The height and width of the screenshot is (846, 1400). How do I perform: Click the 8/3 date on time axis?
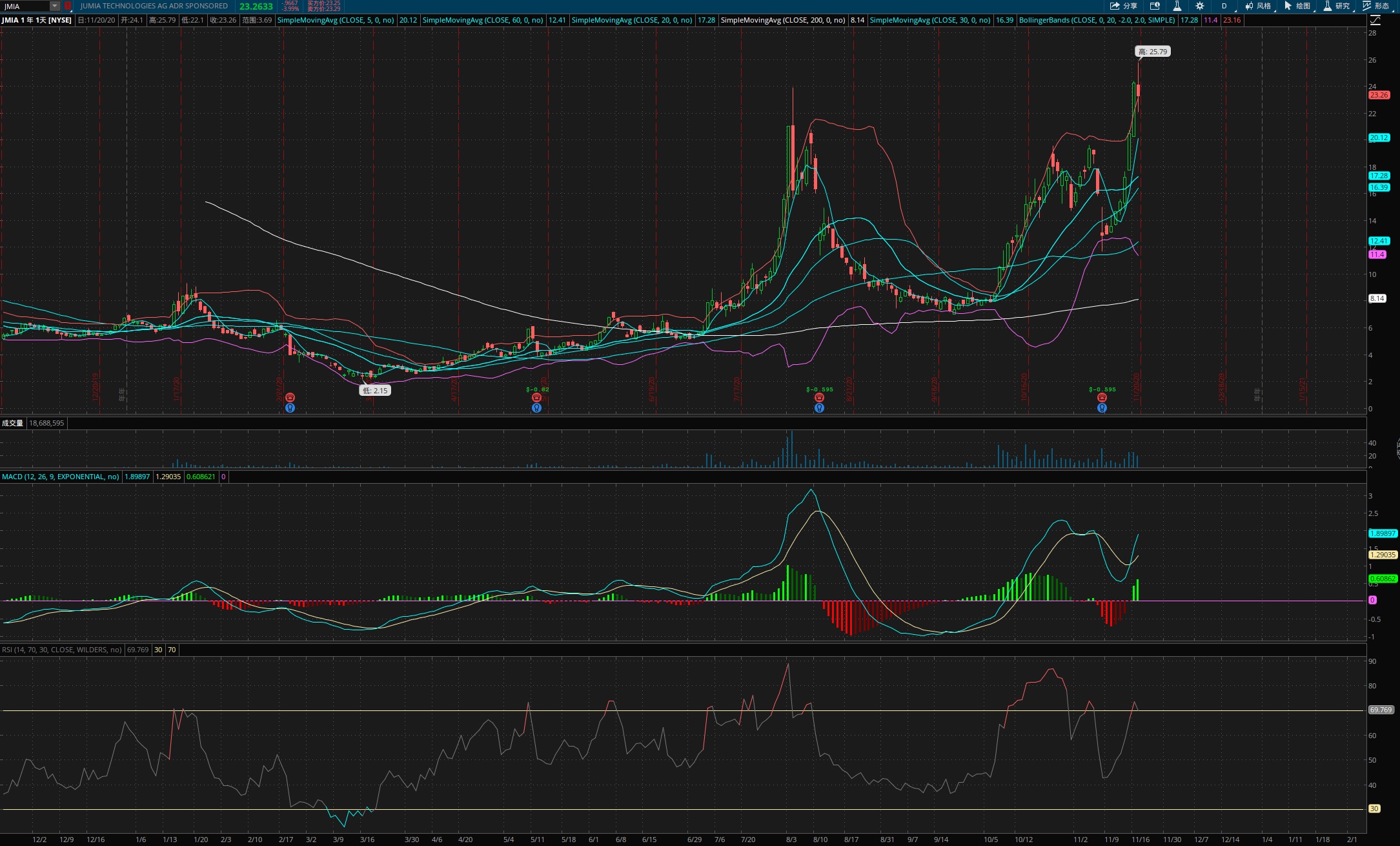791,840
